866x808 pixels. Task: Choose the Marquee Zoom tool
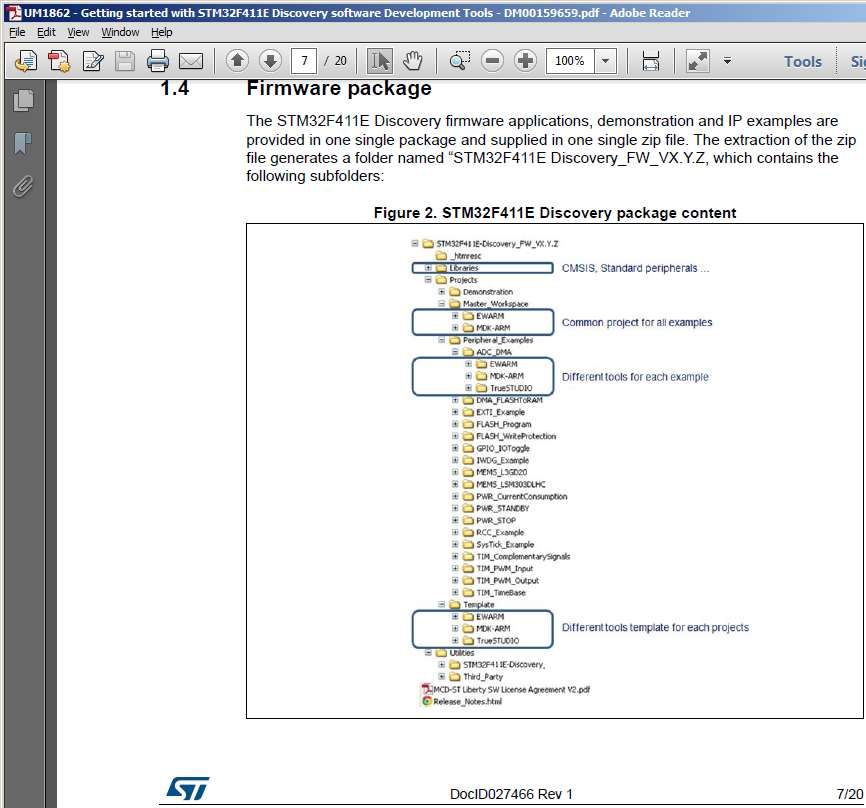pos(459,61)
